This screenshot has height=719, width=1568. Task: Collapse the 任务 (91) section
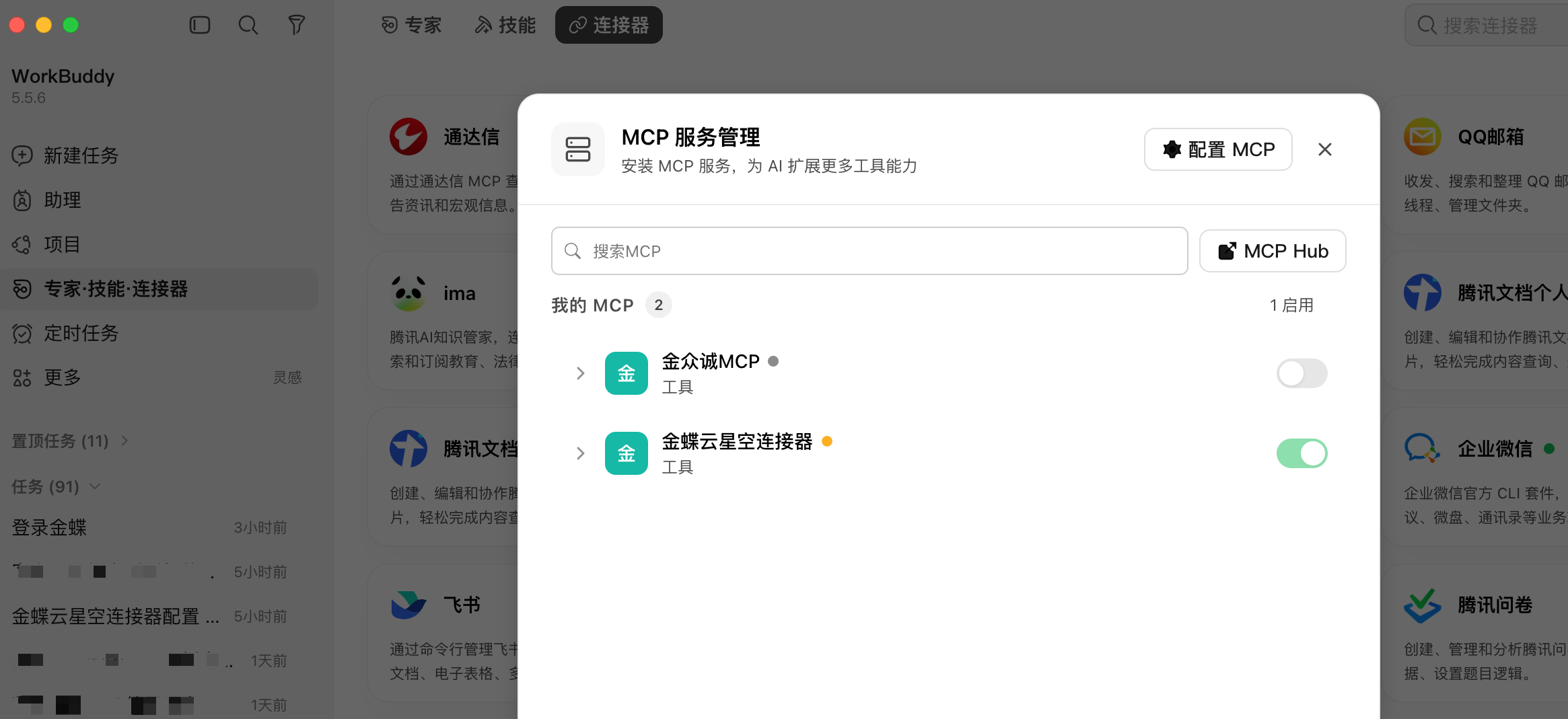[57, 486]
